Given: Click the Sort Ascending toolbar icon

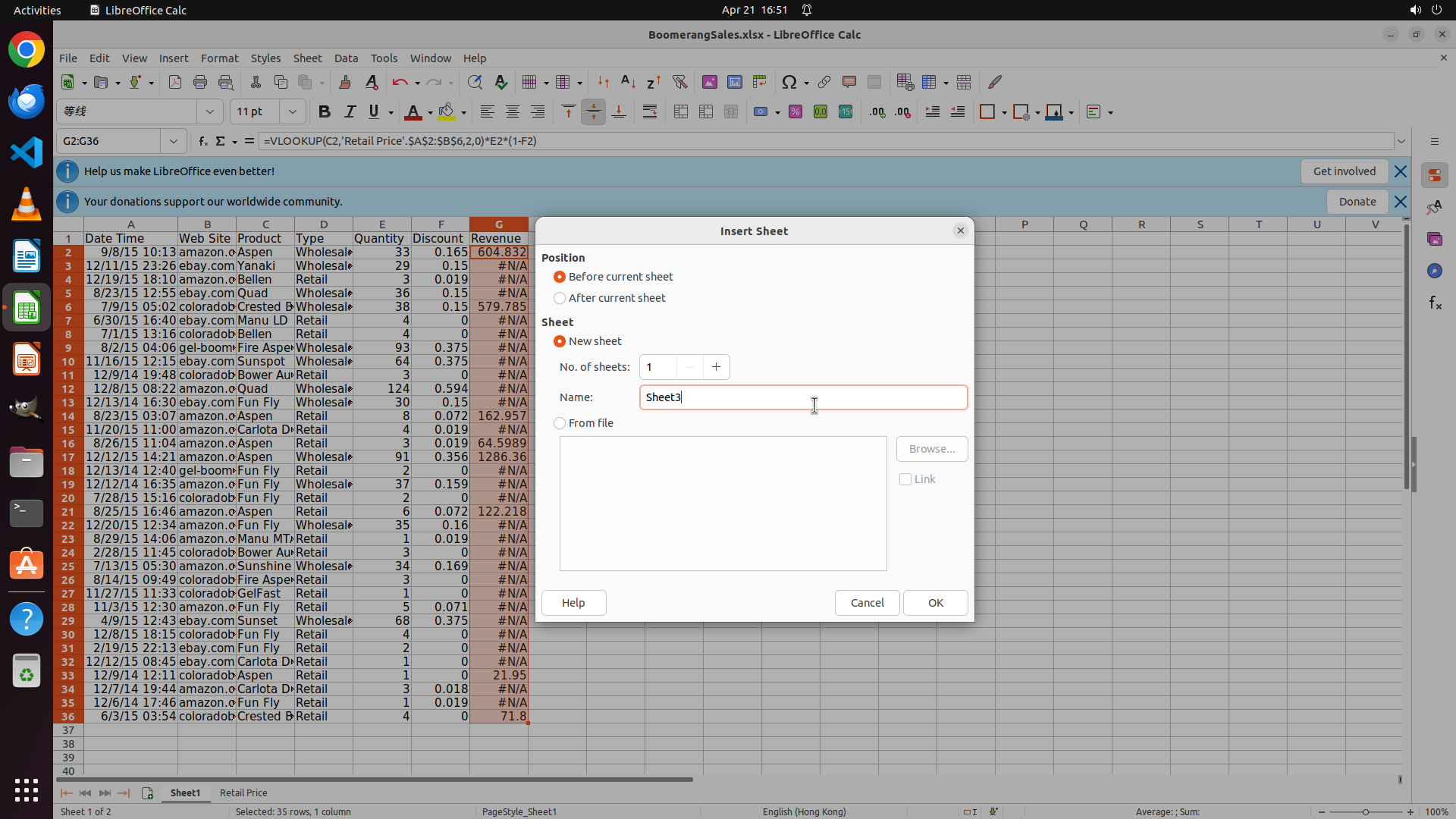Looking at the screenshot, I should (x=628, y=82).
